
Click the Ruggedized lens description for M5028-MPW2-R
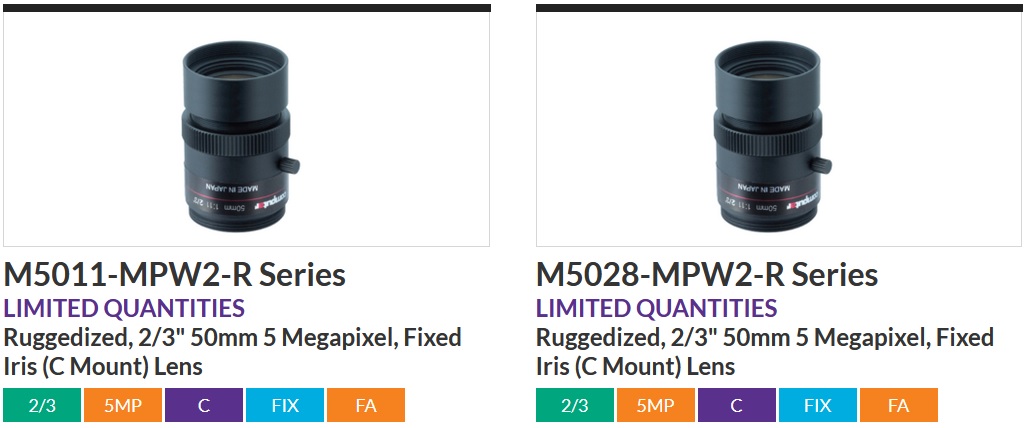point(764,352)
